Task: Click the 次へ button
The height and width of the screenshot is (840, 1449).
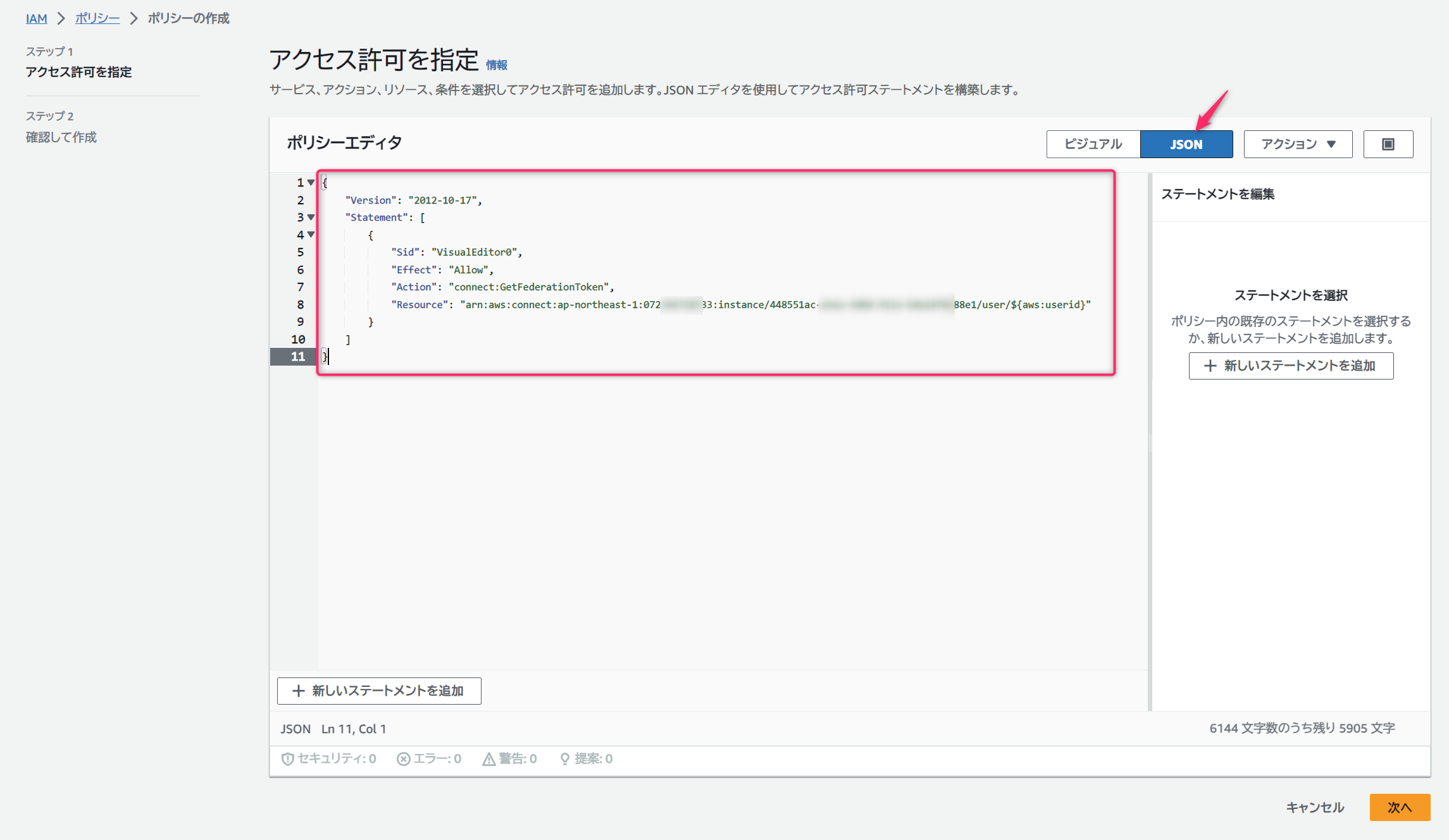Action: click(1400, 807)
